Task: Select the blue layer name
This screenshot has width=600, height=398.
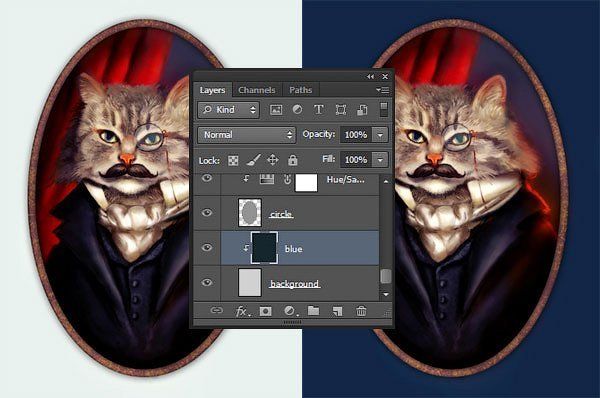Action: (x=293, y=249)
